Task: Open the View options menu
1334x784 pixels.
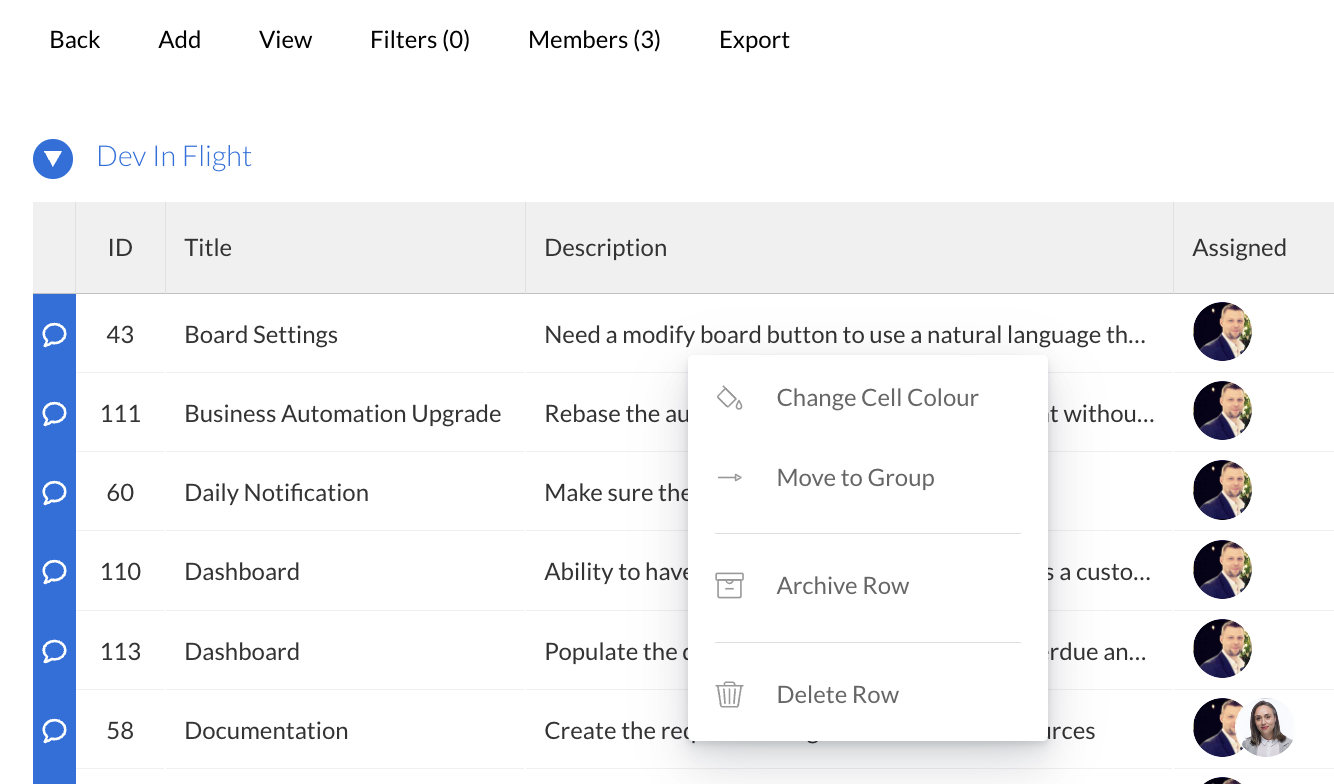Action: pyautogui.click(x=285, y=40)
